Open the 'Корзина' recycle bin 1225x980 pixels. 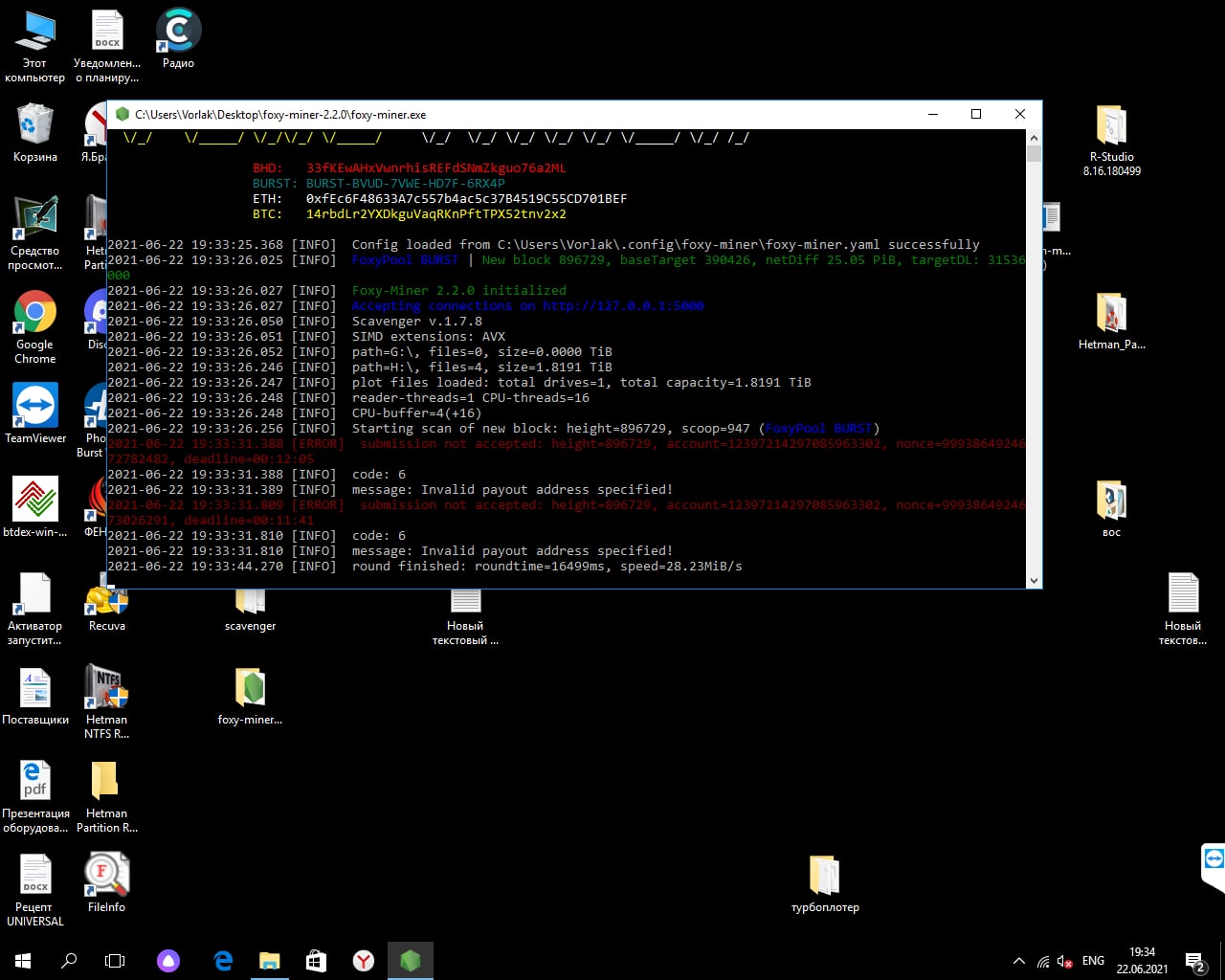coord(35,133)
